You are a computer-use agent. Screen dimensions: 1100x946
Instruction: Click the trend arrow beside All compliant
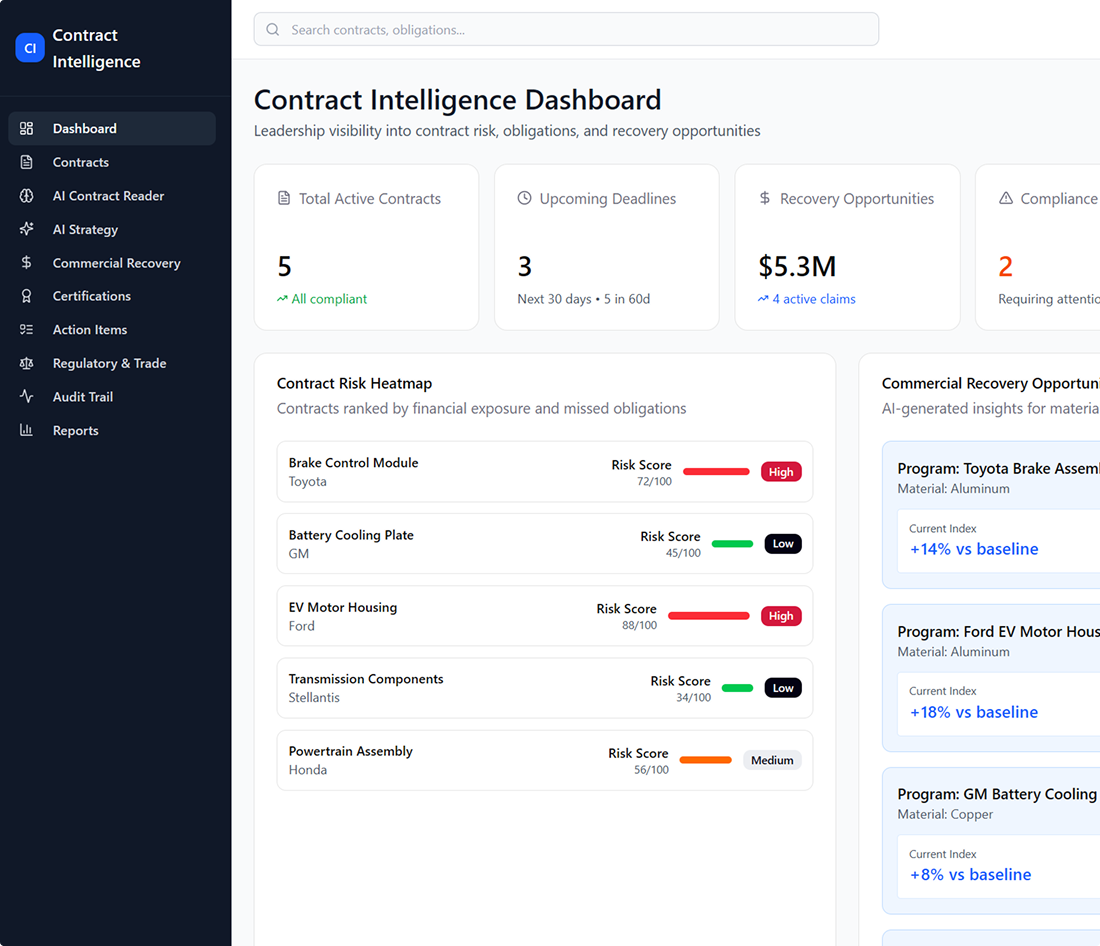pyautogui.click(x=282, y=299)
